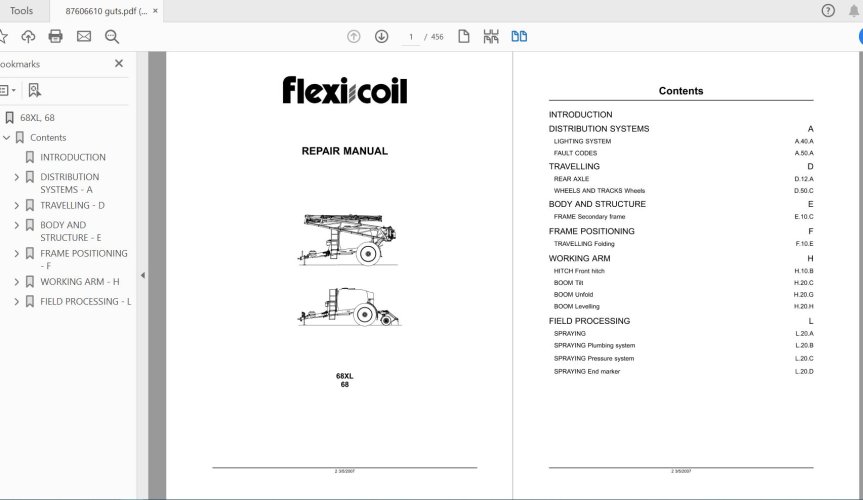Expand the FIELD PROCESSING - L bookmark
The image size is (863, 500).
click(x=17, y=302)
